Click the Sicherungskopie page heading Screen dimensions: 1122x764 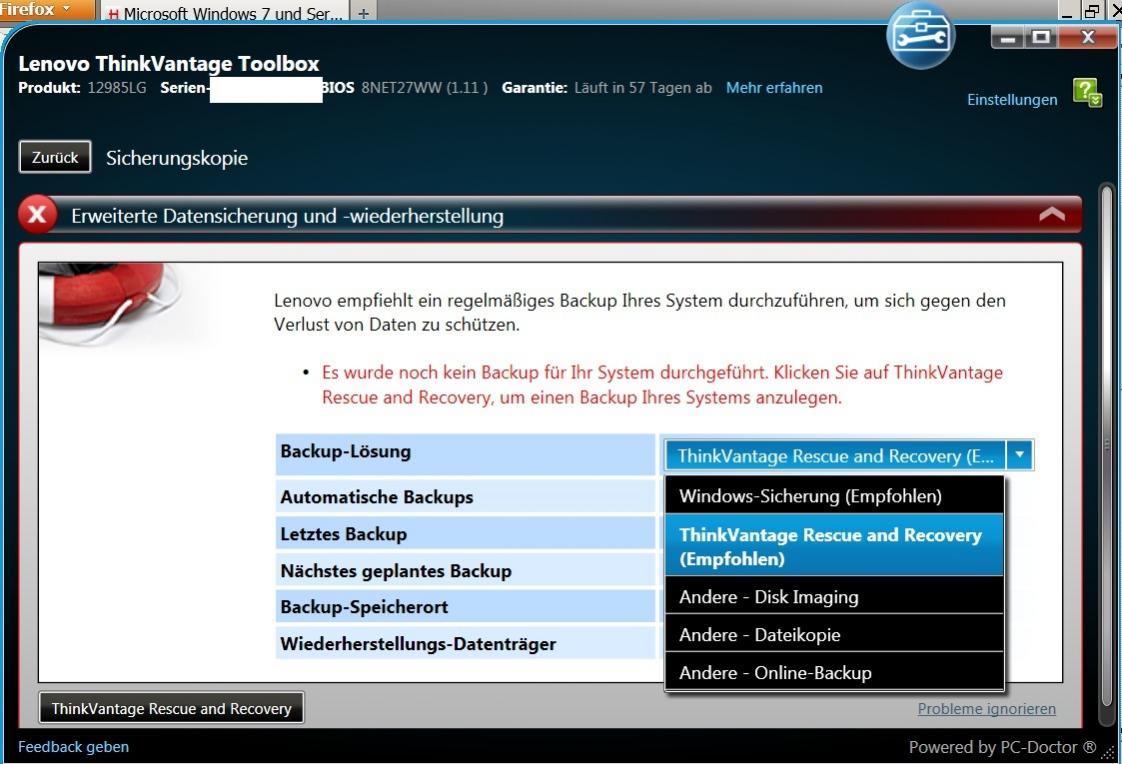(177, 157)
